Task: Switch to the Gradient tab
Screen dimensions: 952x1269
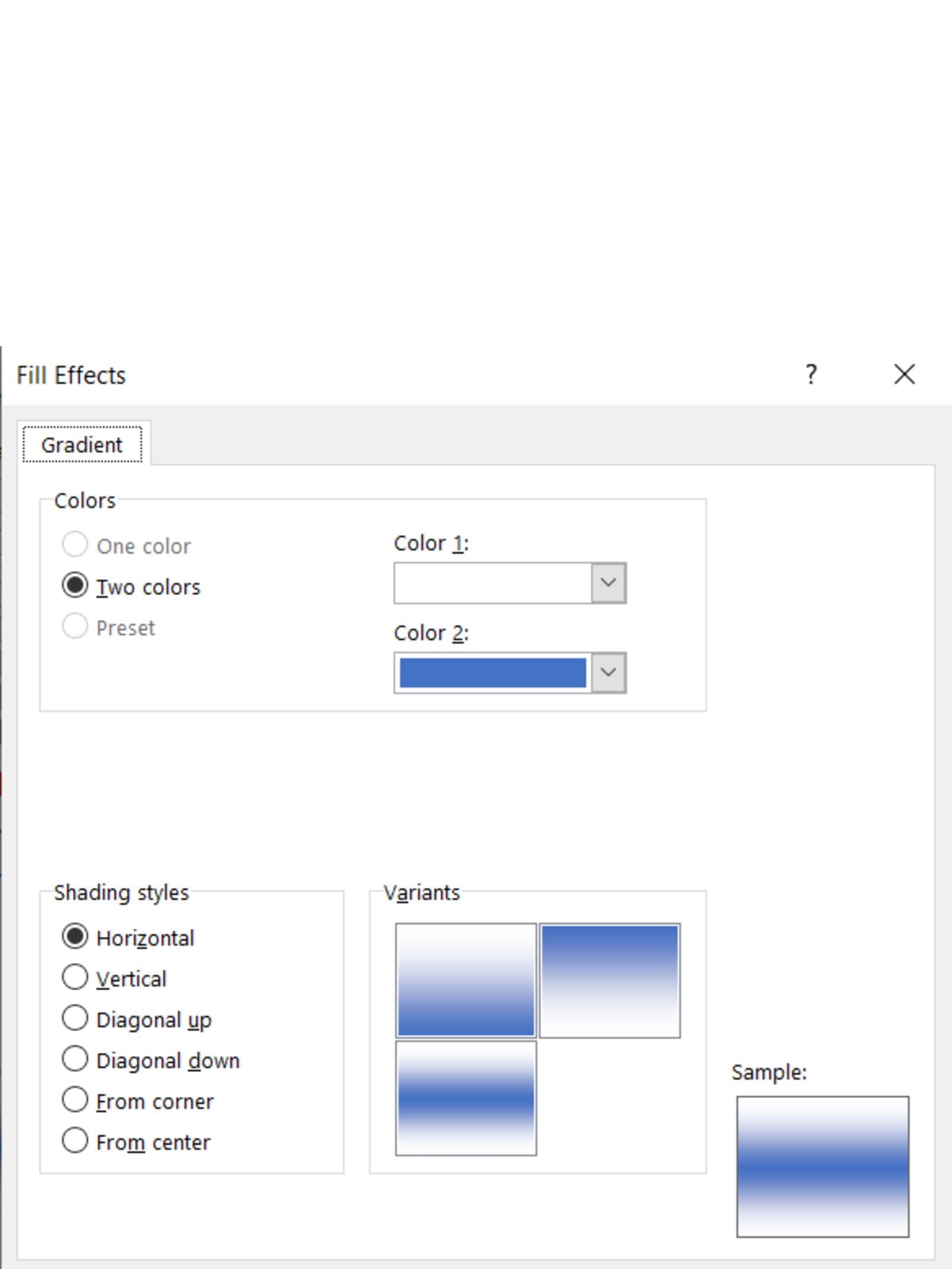Action: coord(82,445)
